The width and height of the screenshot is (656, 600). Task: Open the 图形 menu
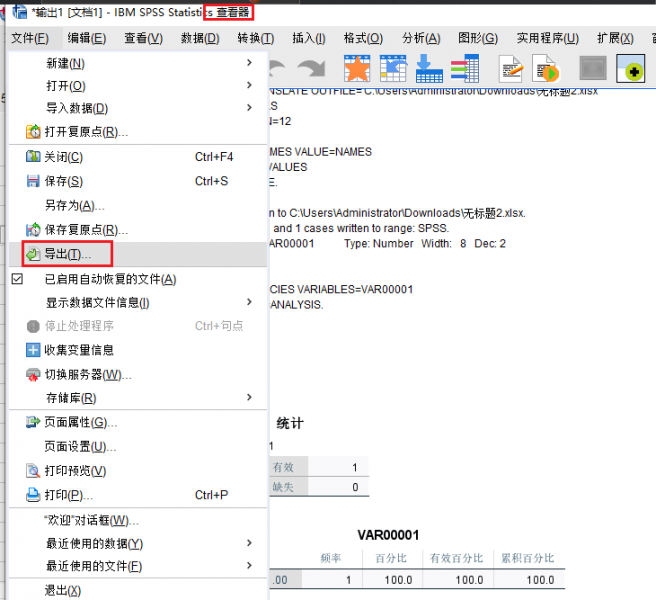click(x=477, y=38)
